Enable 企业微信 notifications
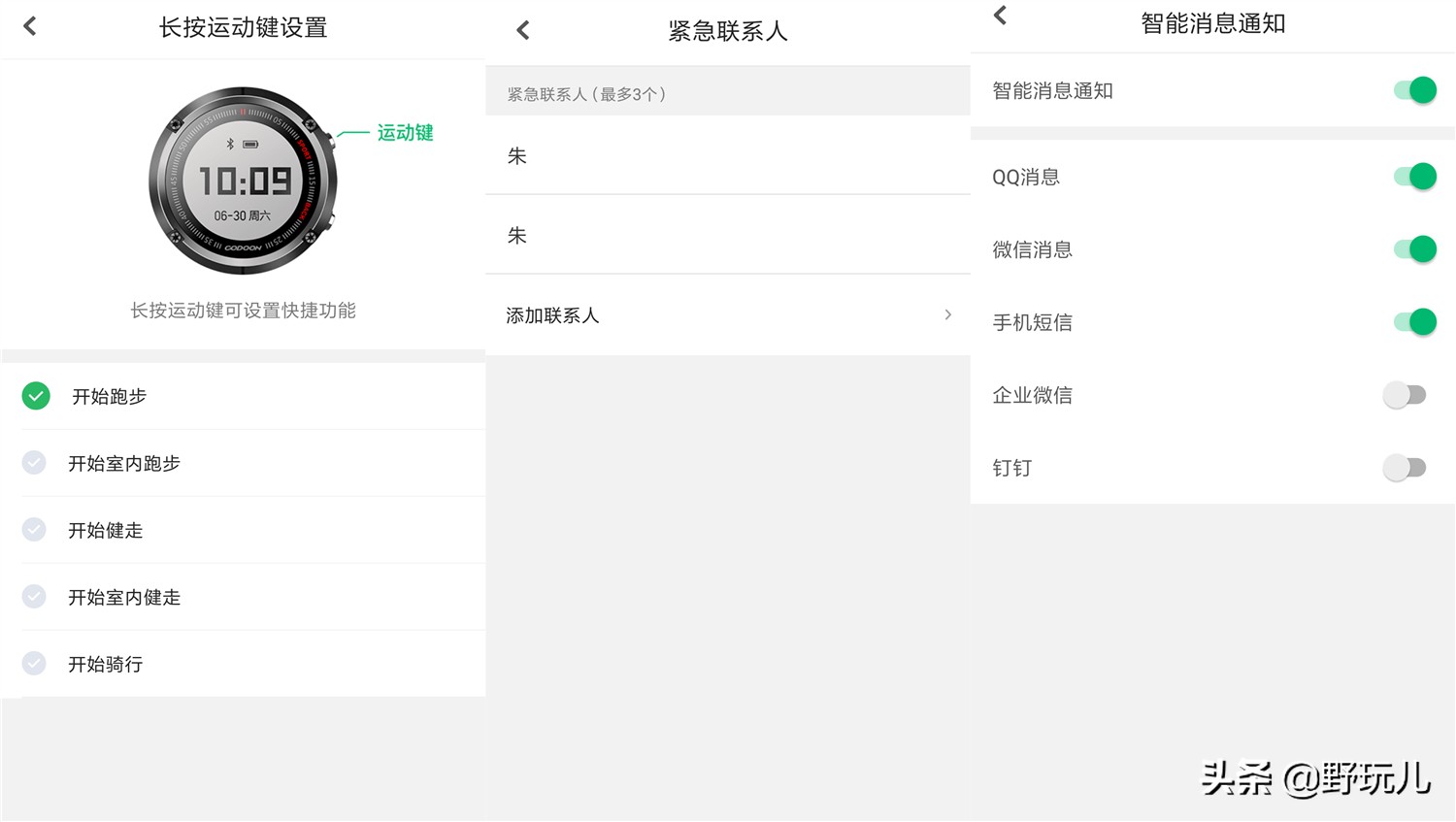The height and width of the screenshot is (822, 1456). coord(1405,394)
